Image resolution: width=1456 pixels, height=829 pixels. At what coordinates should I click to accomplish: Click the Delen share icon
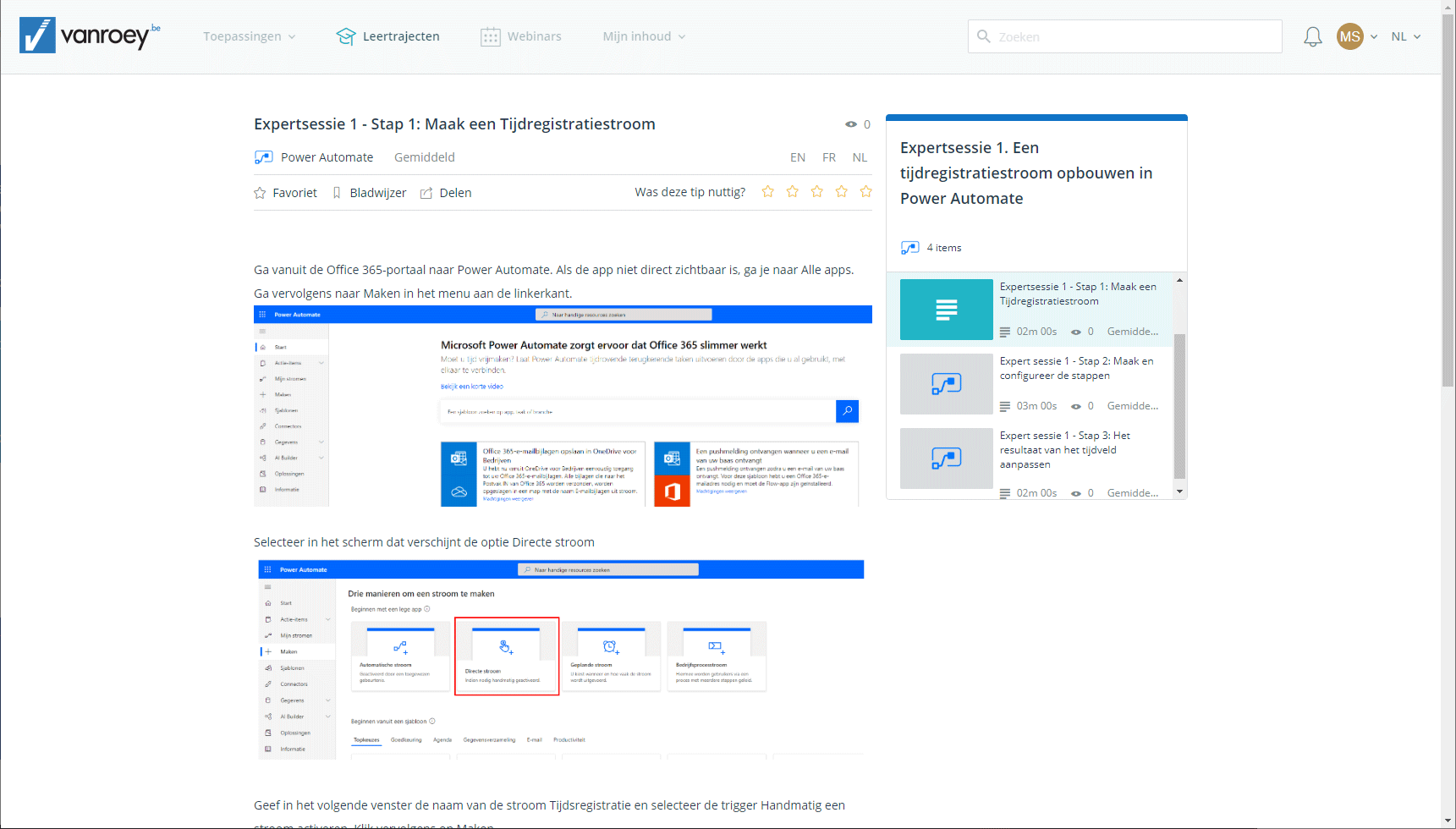[426, 193]
